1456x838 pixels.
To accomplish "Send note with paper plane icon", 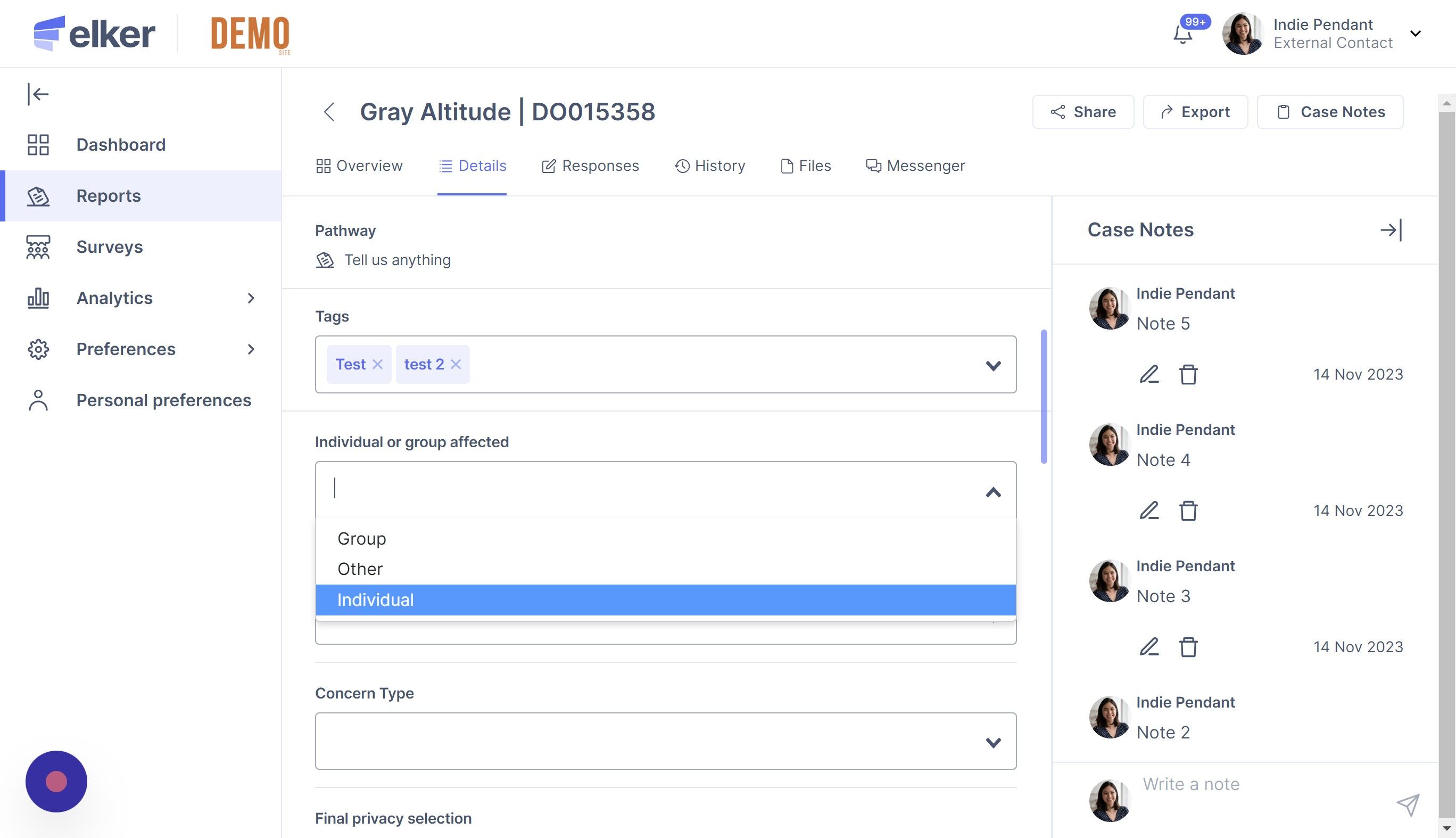I will (x=1408, y=804).
